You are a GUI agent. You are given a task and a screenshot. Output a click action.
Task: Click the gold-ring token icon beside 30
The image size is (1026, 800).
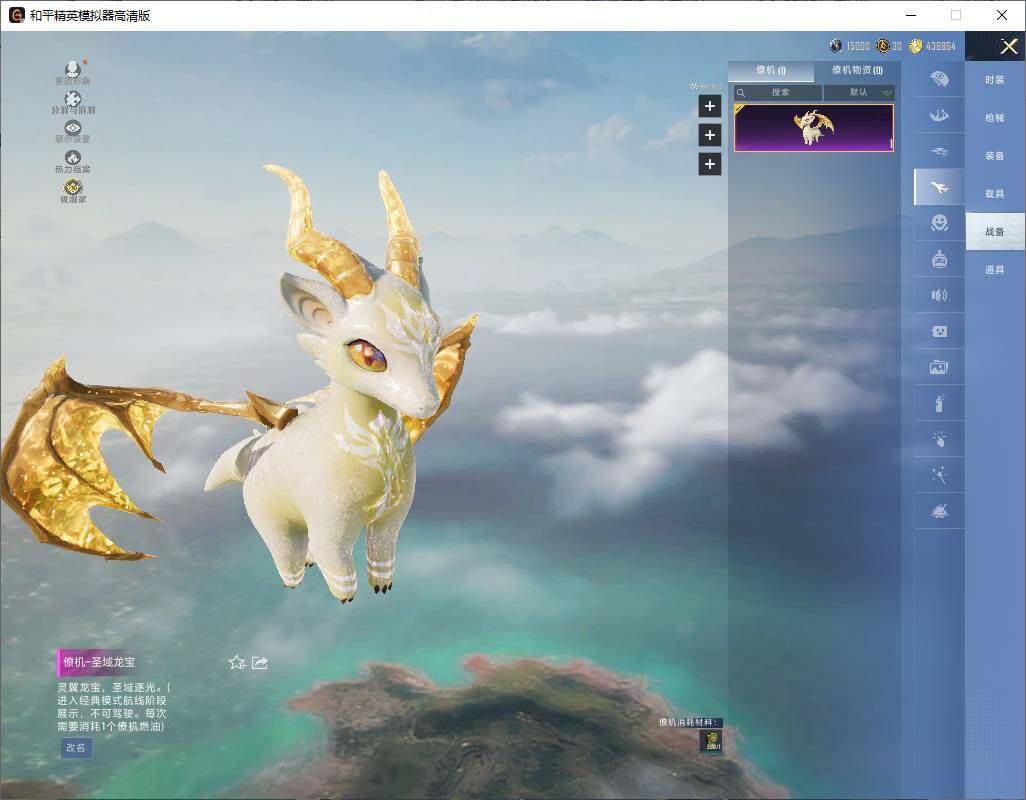(883, 46)
